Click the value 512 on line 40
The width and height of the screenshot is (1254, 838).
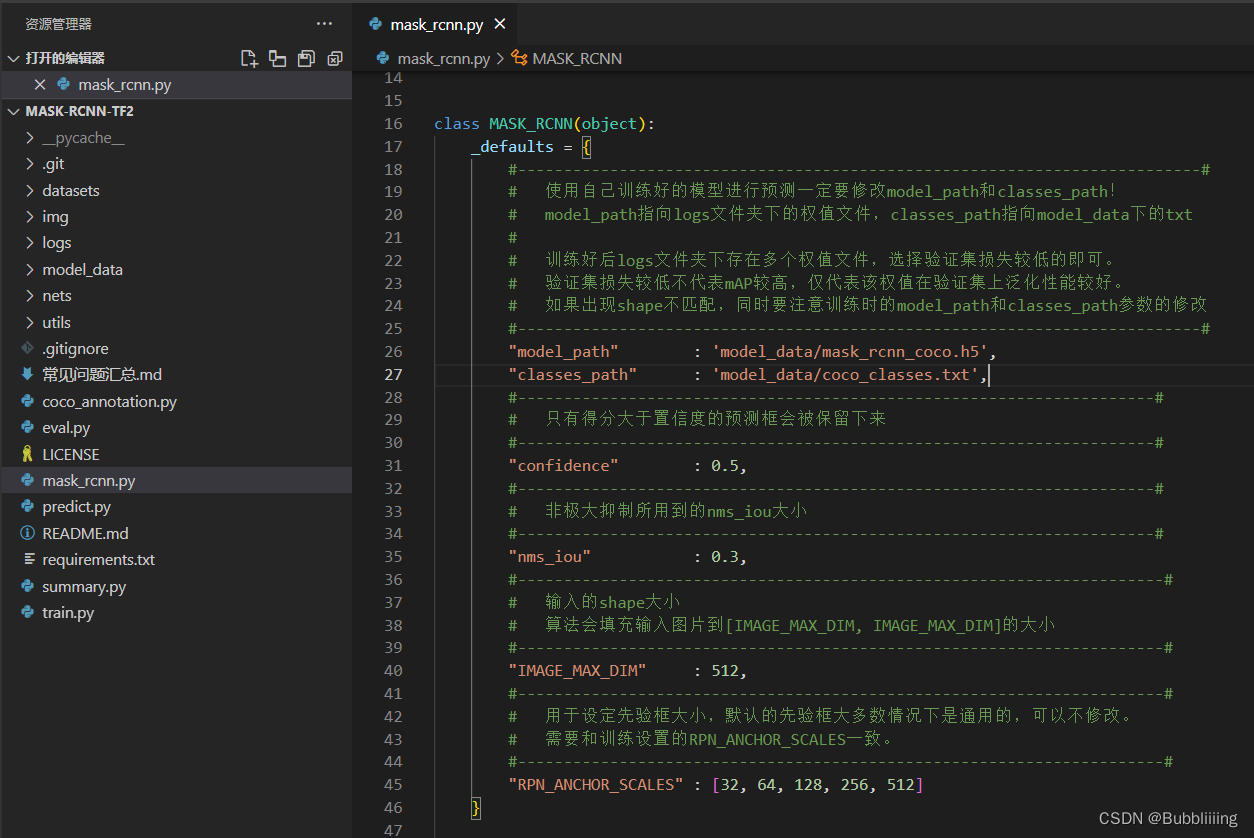click(x=724, y=670)
